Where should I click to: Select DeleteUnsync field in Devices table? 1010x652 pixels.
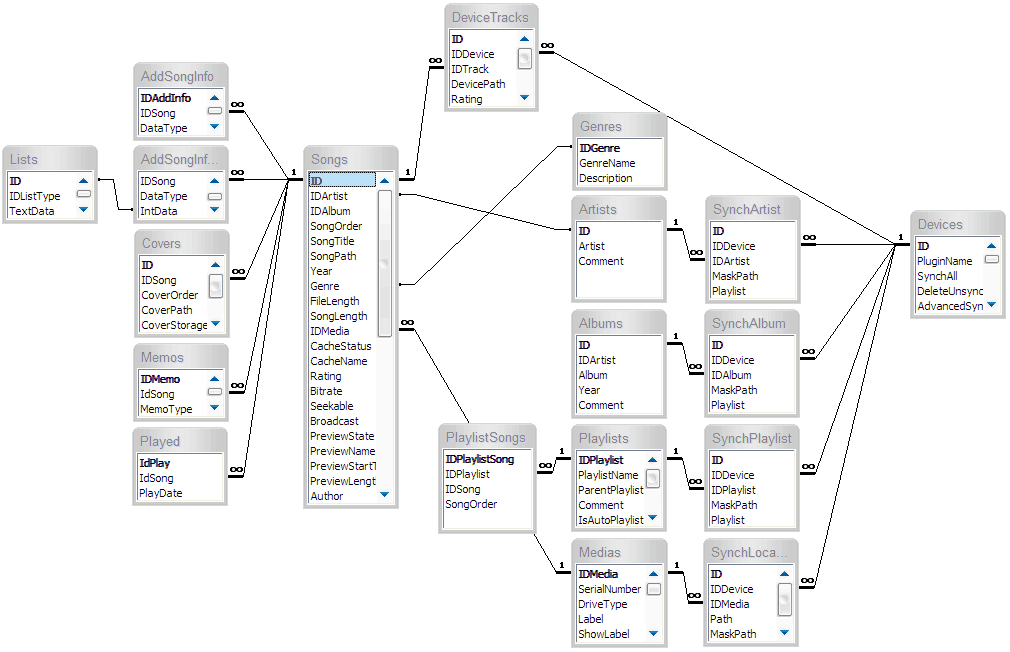(949, 291)
